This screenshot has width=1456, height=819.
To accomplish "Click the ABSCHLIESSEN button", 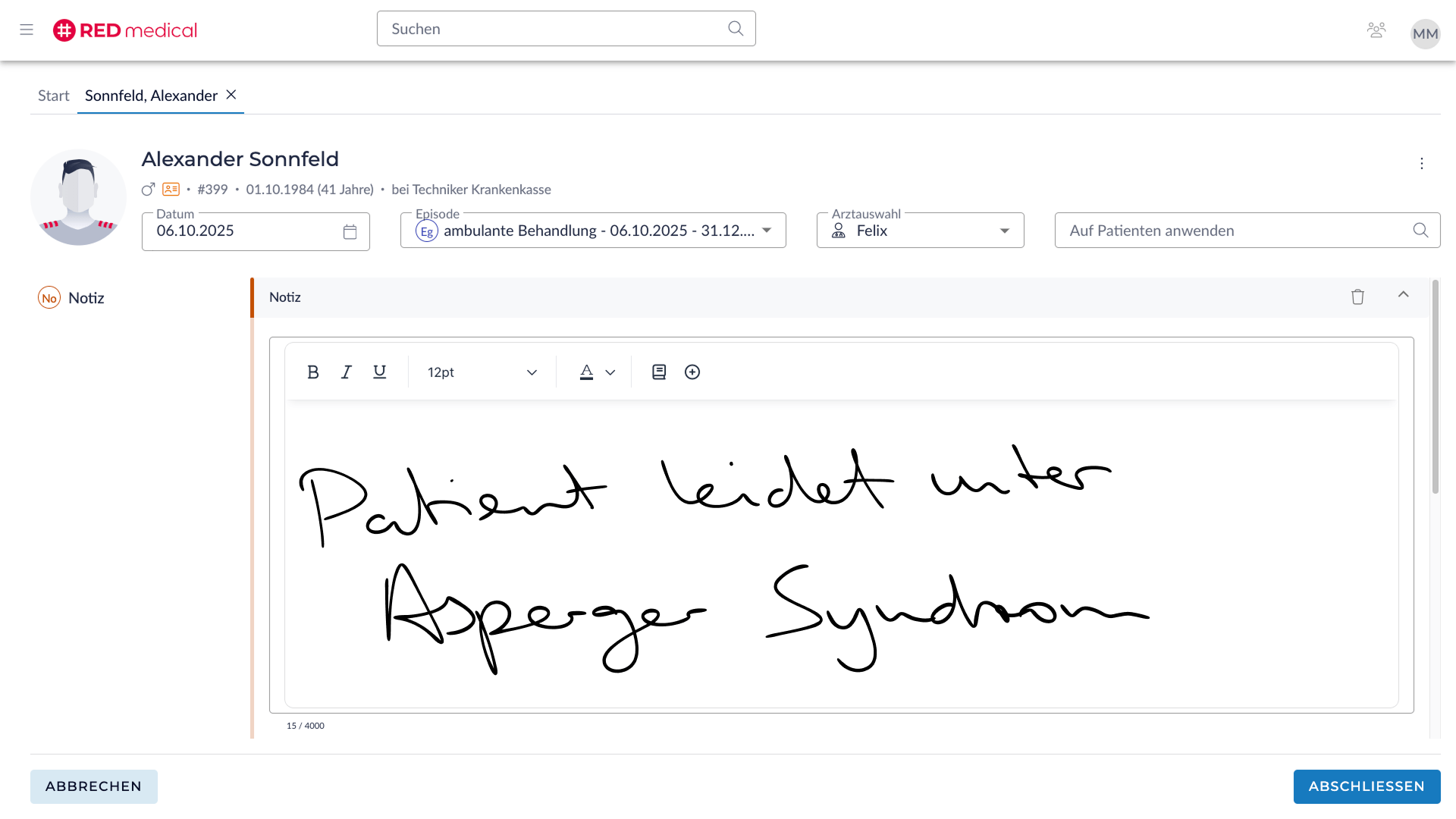I will click(x=1367, y=786).
